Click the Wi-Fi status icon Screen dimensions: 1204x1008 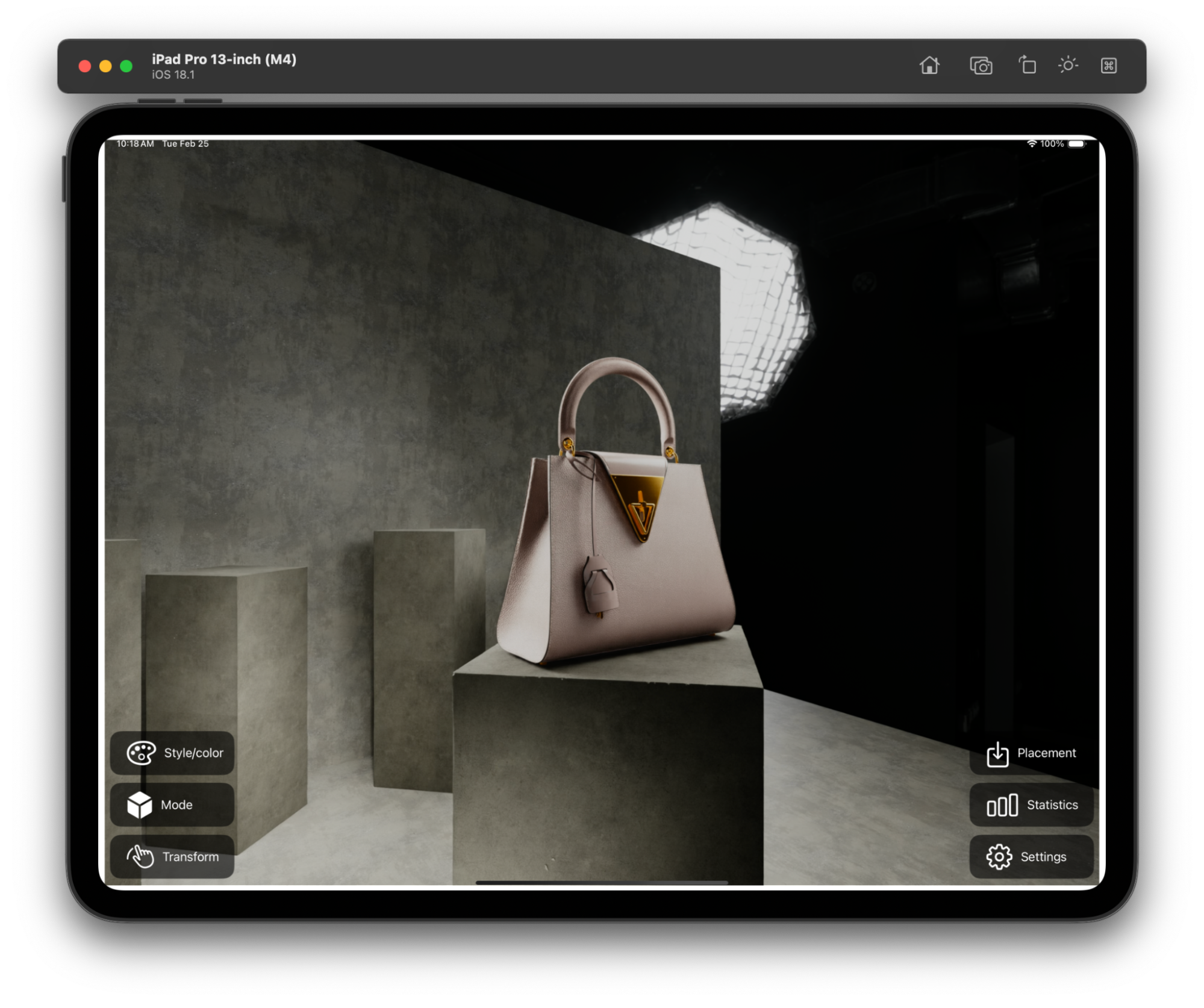tap(1032, 143)
